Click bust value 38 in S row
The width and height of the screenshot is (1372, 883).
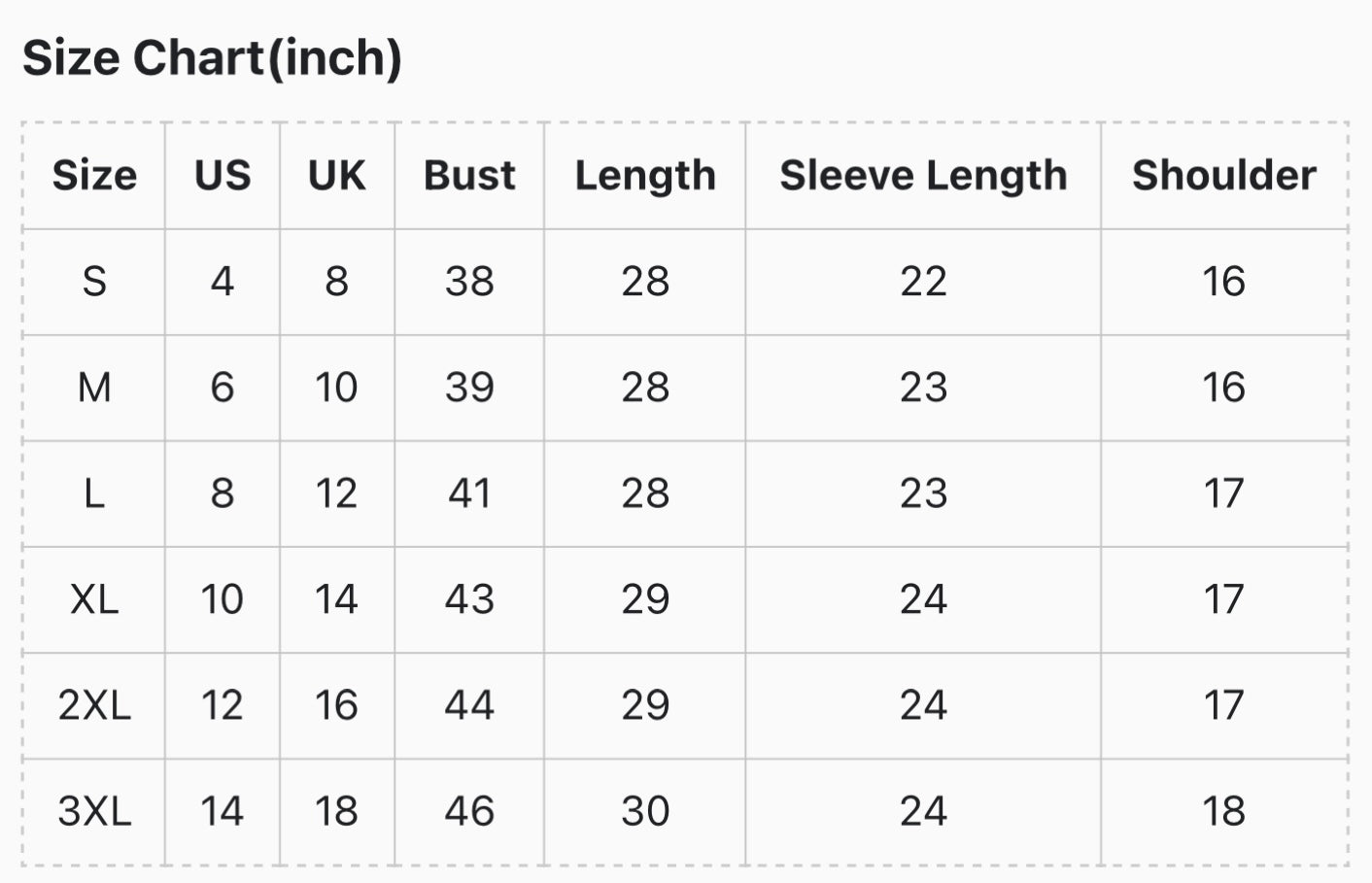[x=469, y=282]
